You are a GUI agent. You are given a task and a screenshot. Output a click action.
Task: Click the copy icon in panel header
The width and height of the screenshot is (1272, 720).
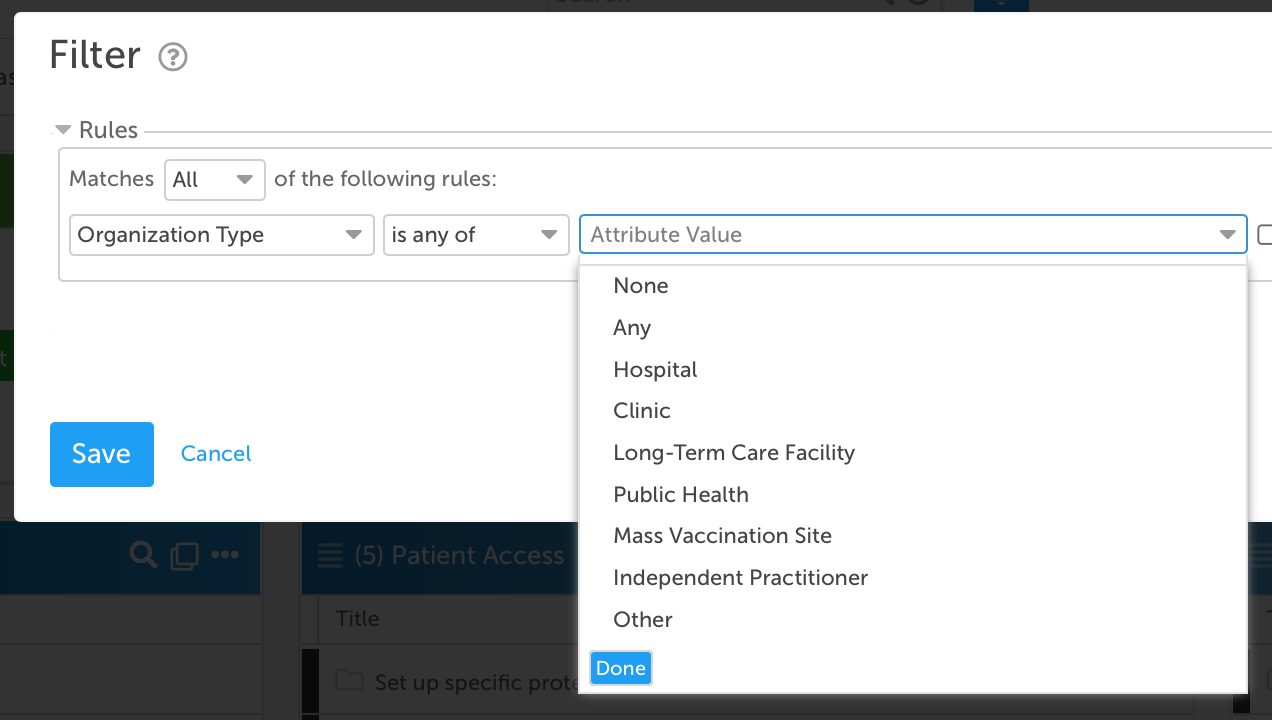coord(184,556)
